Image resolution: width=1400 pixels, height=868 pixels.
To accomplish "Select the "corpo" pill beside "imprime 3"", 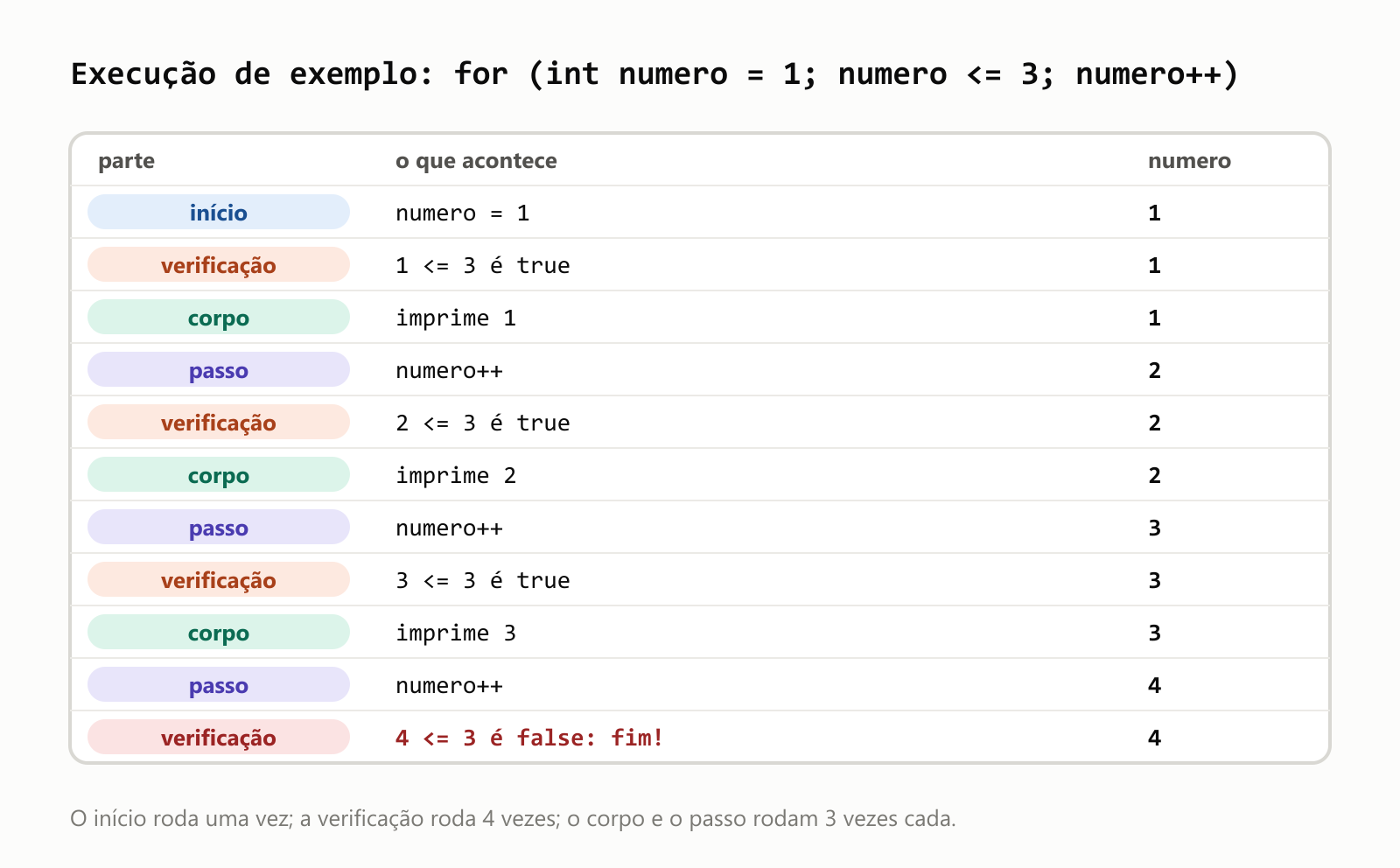I will pyautogui.click(x=219, y=632).
